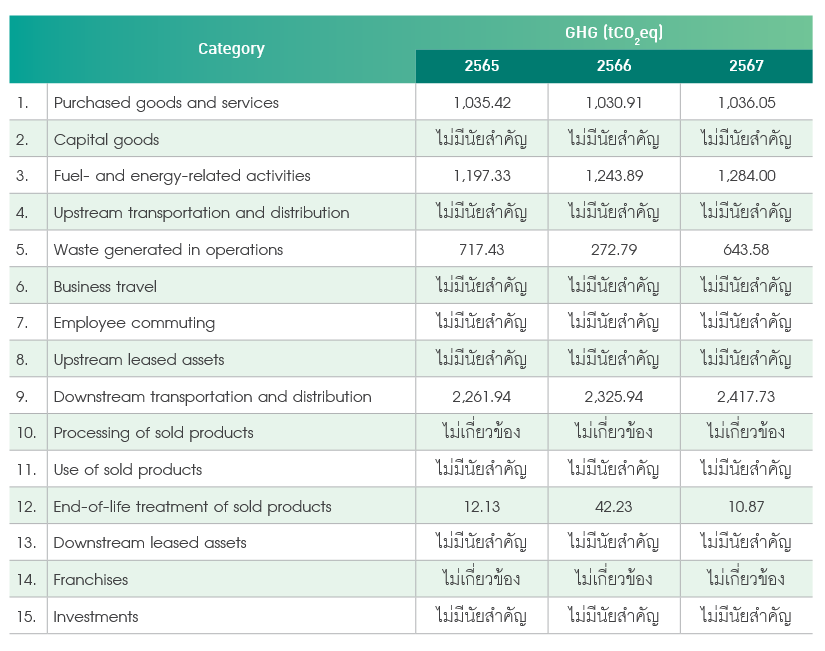This screenshot has height=651, width=825.
Task: Select Fuel- and energy-related activities label
Action: click(182, 176)
